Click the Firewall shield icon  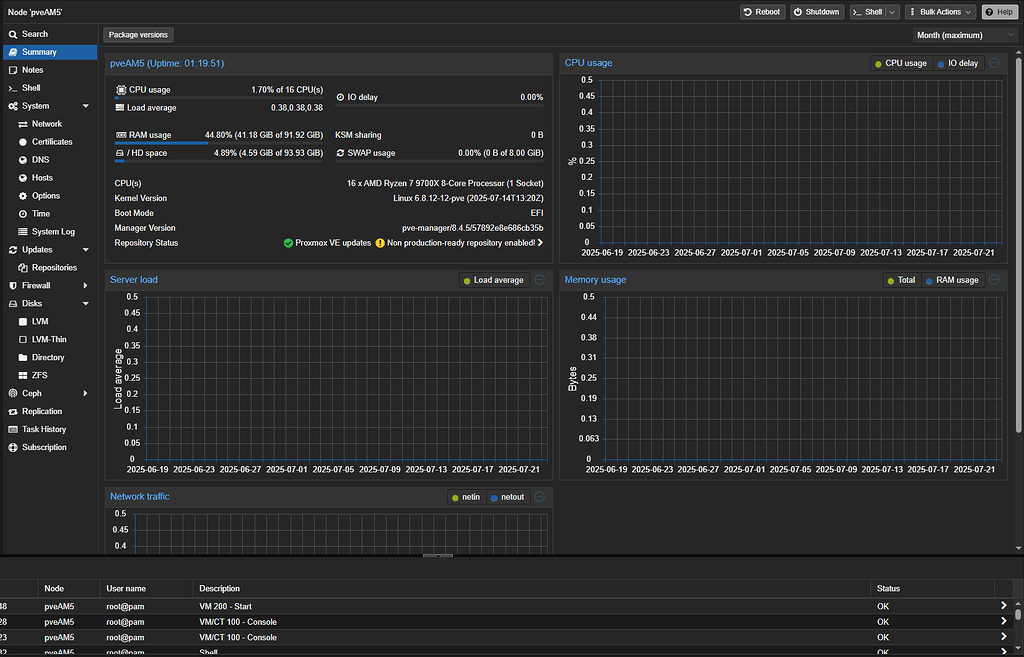pos(12,285)
